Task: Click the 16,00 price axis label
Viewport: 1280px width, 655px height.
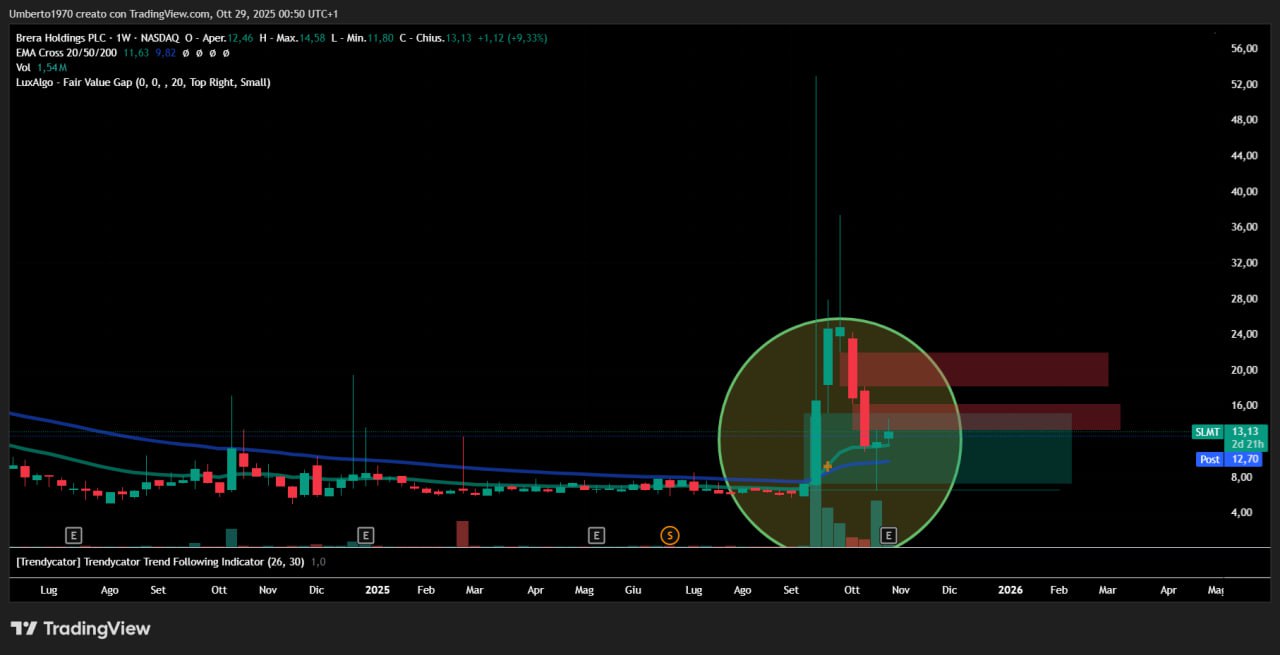Action: [x=1244, y=406]
